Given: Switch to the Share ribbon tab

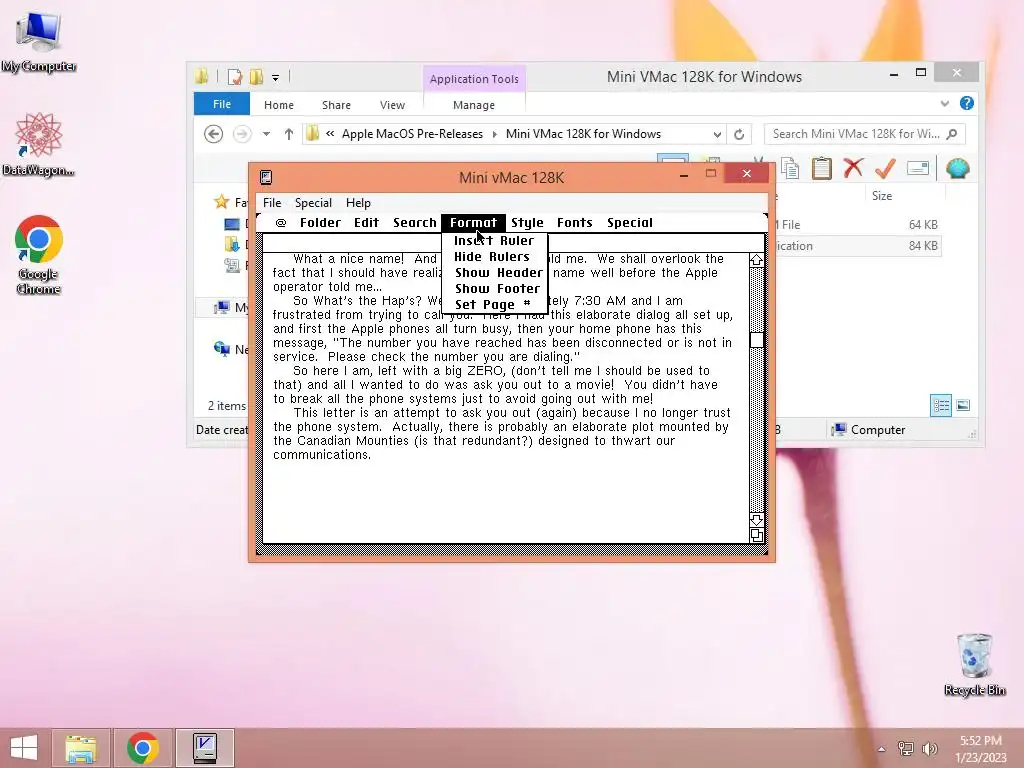Looking at the screenshot, I should pos(336,104).
